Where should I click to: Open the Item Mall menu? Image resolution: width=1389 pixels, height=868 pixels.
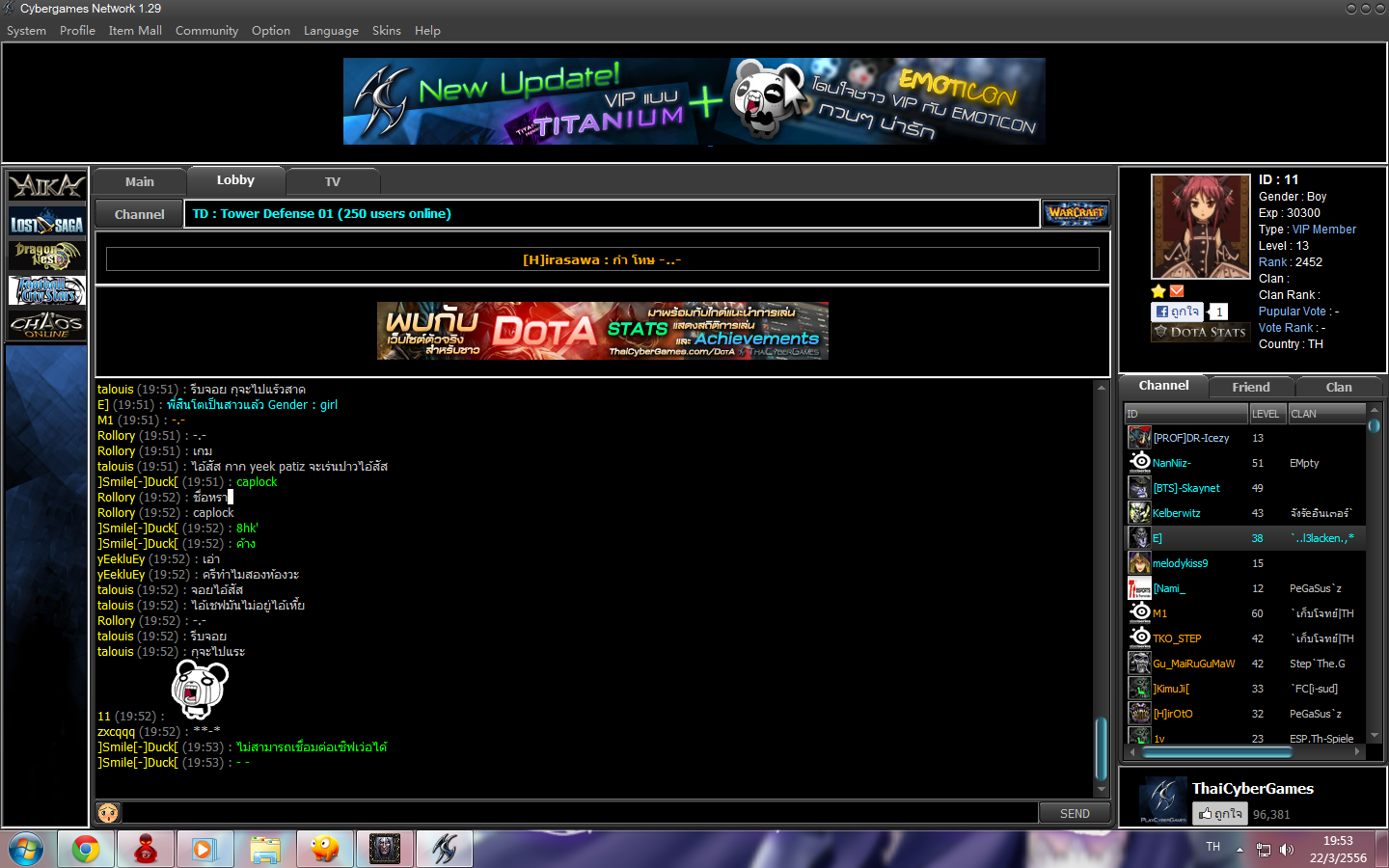(135, 31)
